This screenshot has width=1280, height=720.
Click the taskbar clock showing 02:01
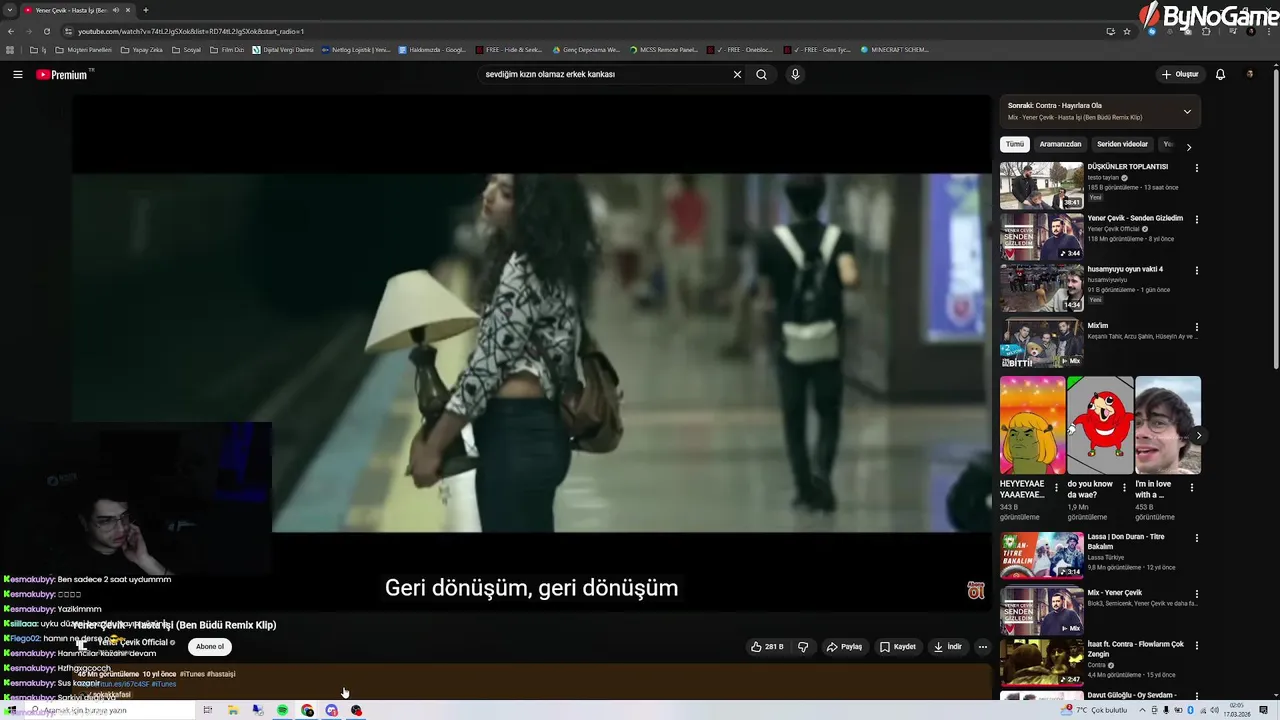click(1237, 710)
